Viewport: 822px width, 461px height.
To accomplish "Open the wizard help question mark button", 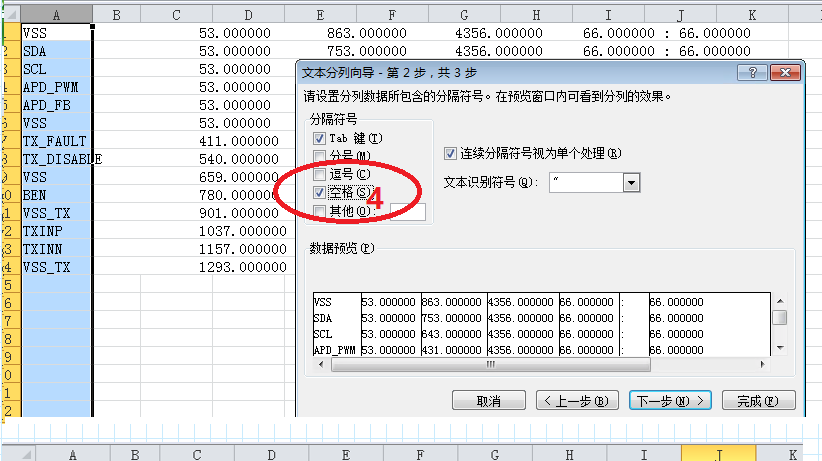I will 752,72.
